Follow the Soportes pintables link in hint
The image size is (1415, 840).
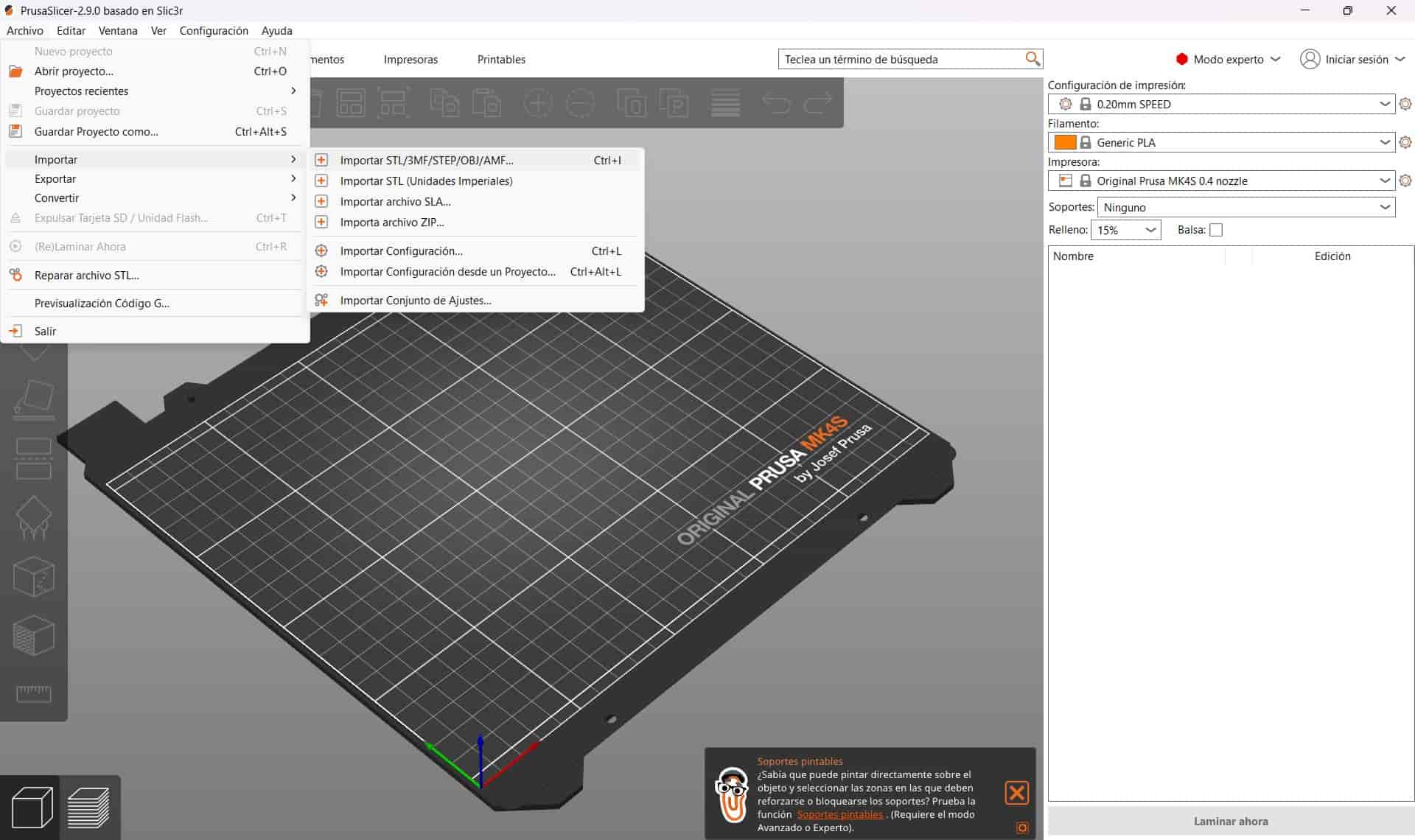tap(840, 814)
